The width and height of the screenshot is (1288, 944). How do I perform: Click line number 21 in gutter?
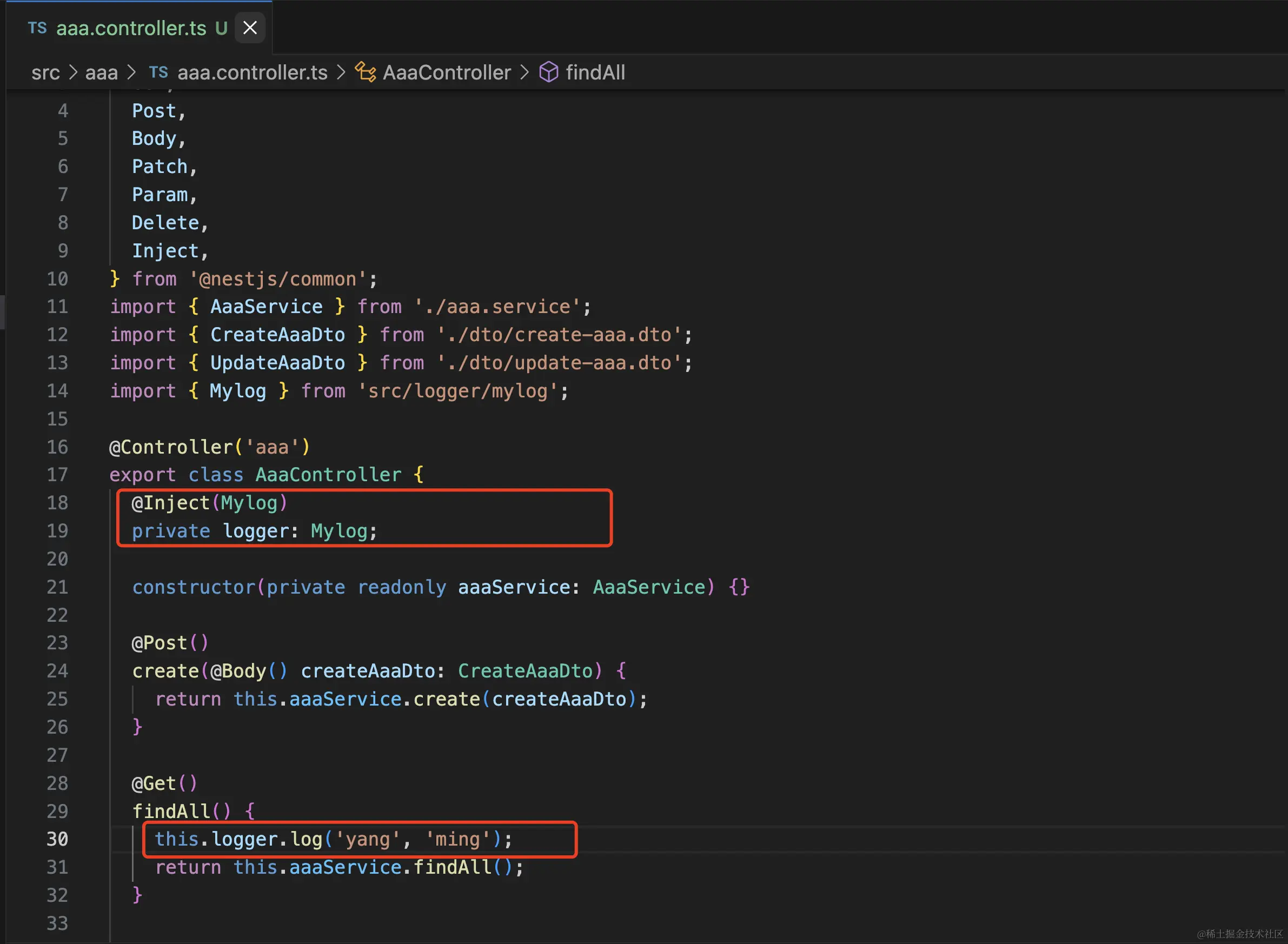57,587
